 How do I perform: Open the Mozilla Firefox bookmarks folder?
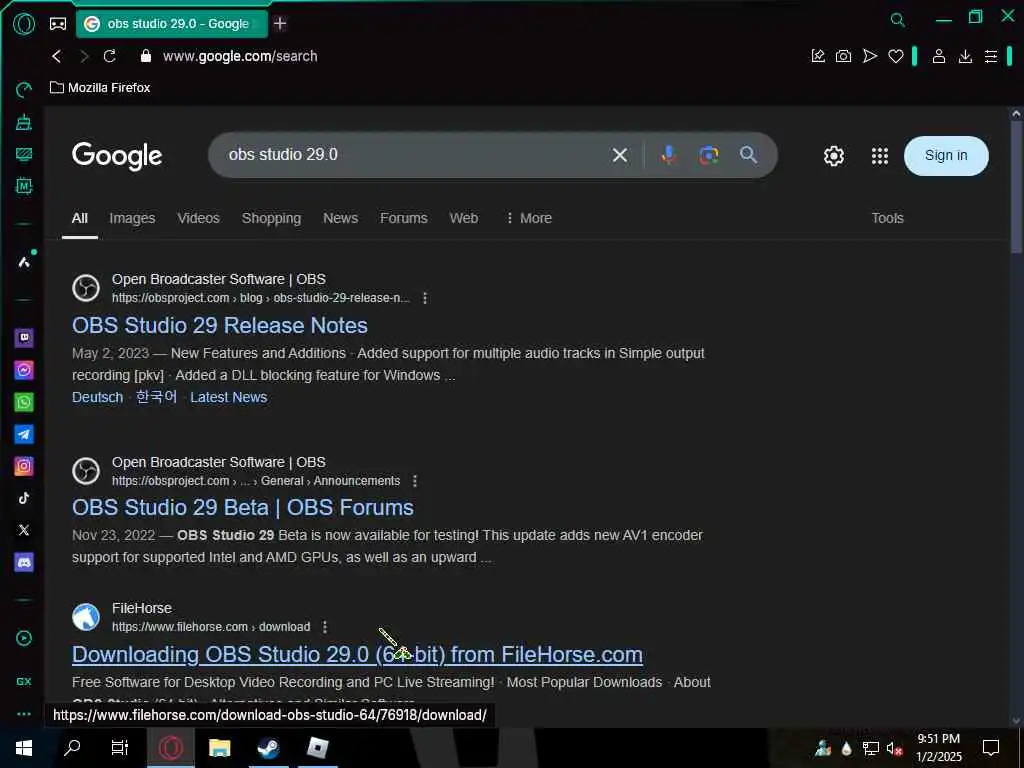pyautogui.click(x=100, y=88)
